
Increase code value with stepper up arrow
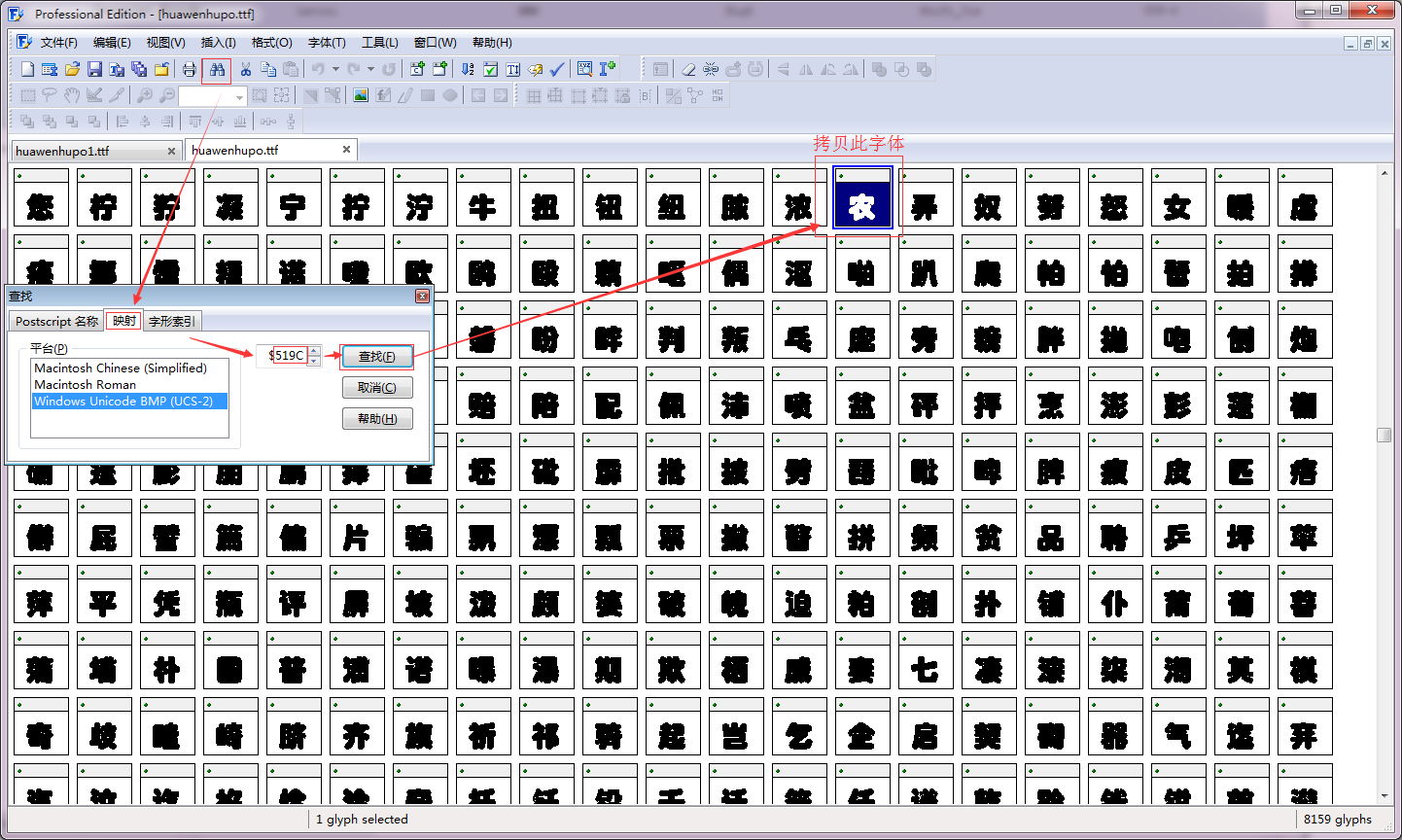point(314,351)
